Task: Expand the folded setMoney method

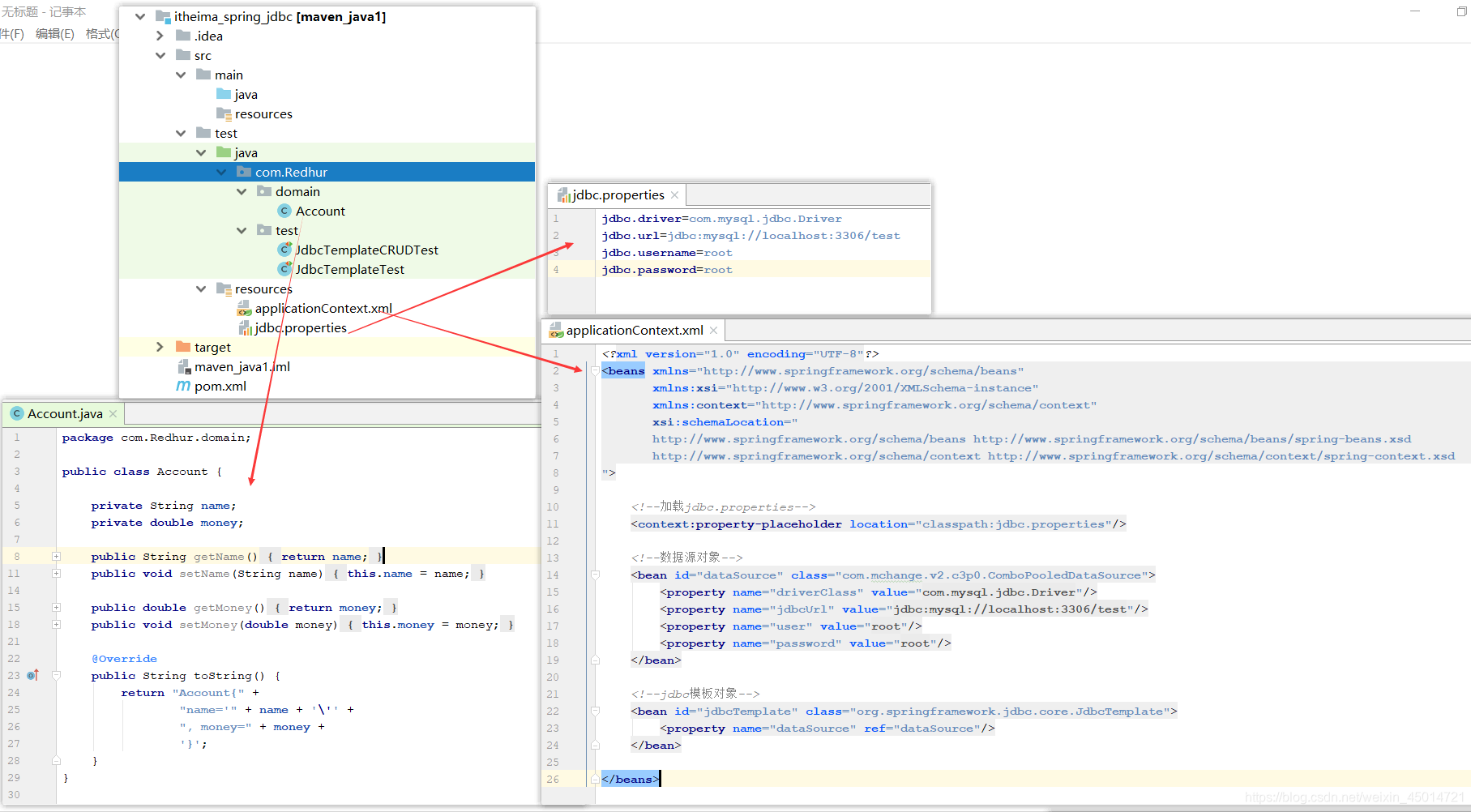Action: click(x=56, y=624)
